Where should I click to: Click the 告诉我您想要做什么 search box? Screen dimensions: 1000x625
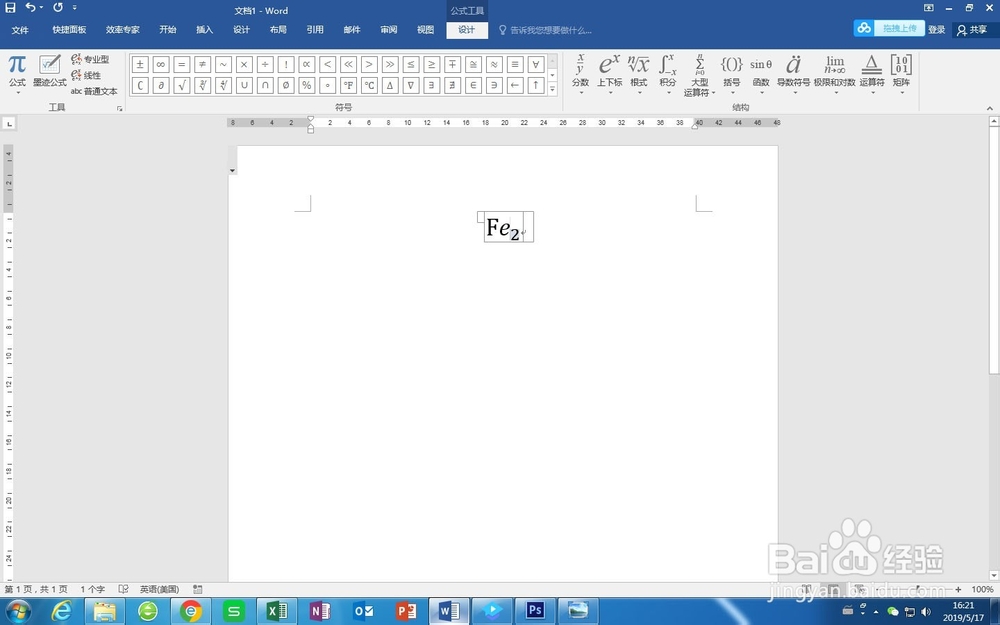(x=546, y=30)
